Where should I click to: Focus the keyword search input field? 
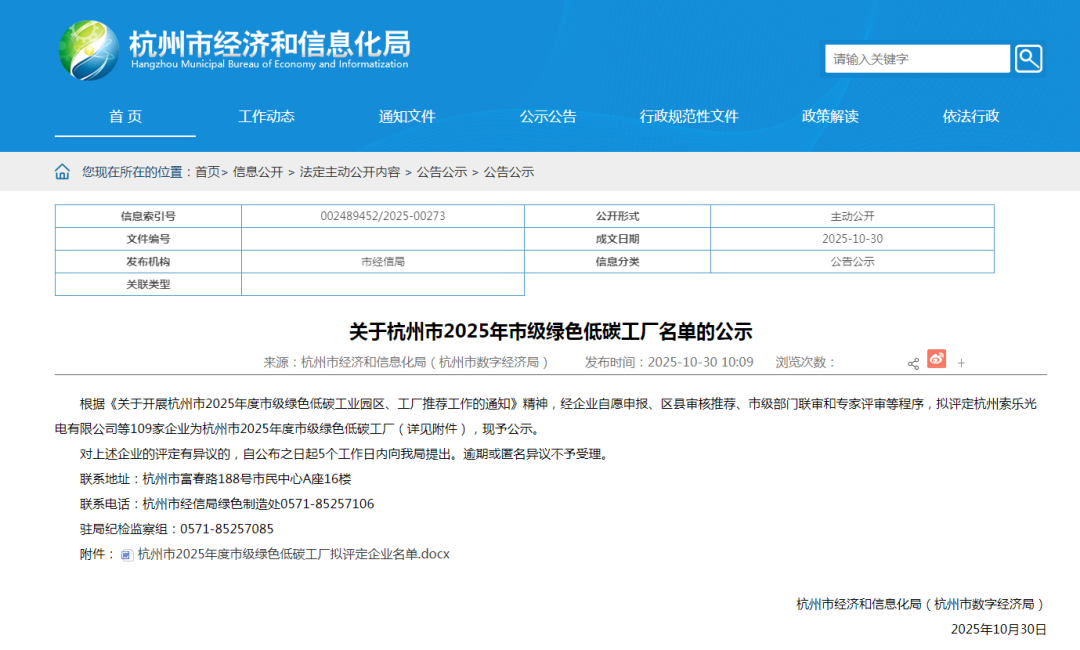click(x=917, y=59)
